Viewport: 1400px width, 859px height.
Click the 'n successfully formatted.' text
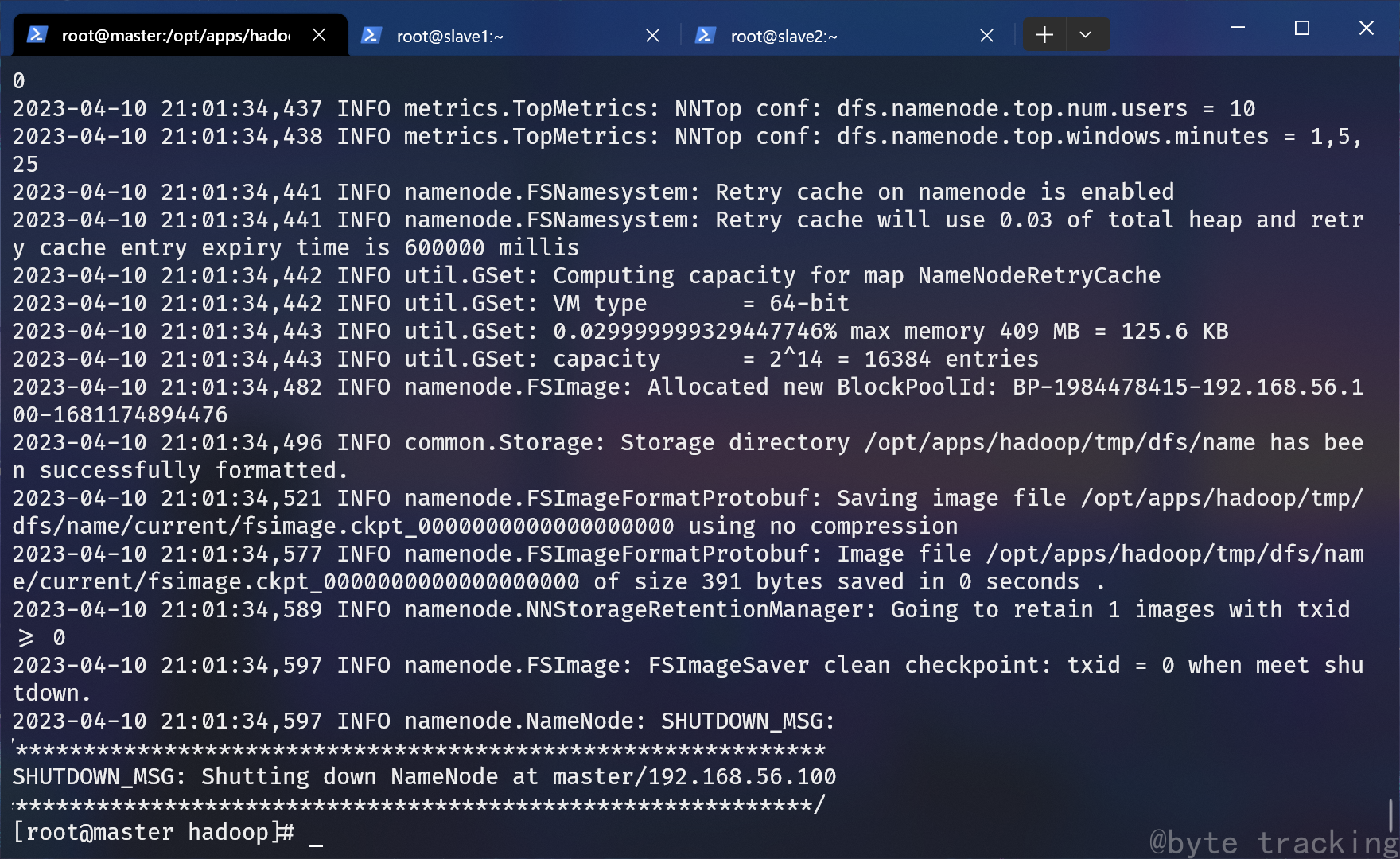coord(181,471)
